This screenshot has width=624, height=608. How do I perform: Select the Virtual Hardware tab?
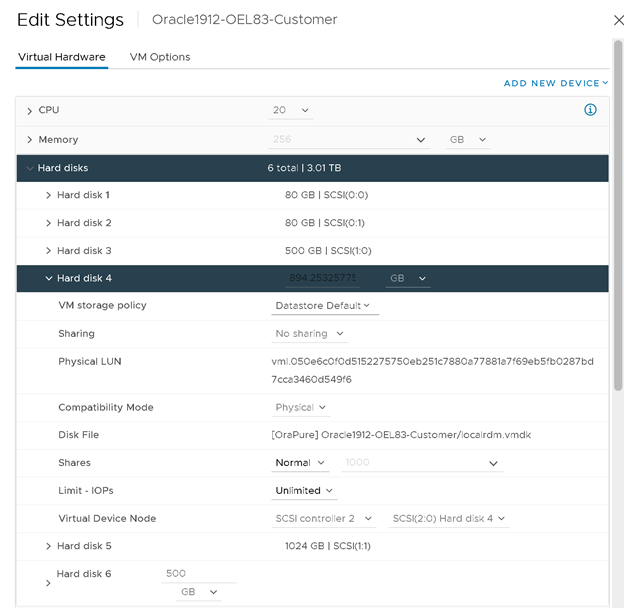61,57
